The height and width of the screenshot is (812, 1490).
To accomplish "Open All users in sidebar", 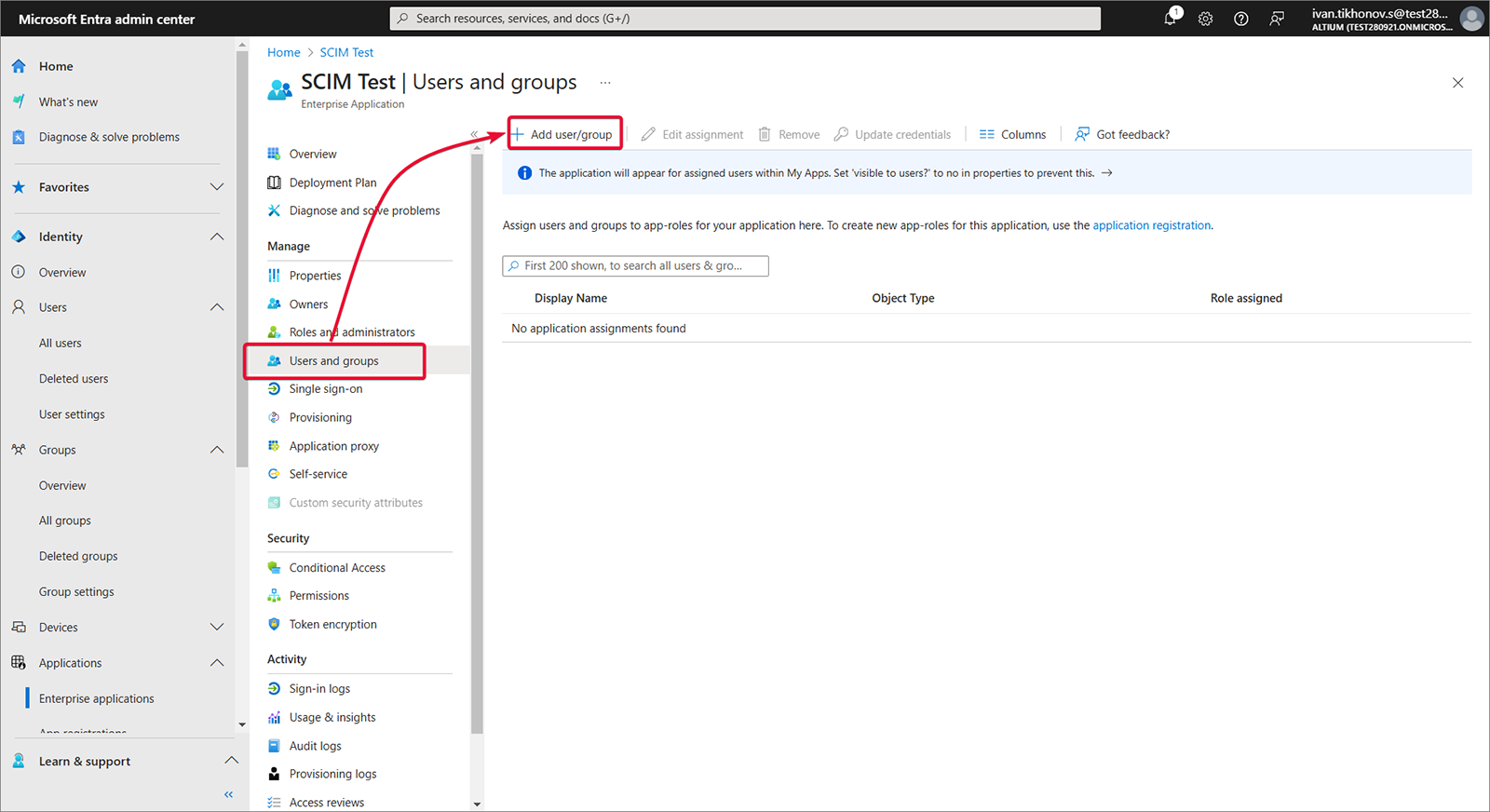I will tap(61, 343).
